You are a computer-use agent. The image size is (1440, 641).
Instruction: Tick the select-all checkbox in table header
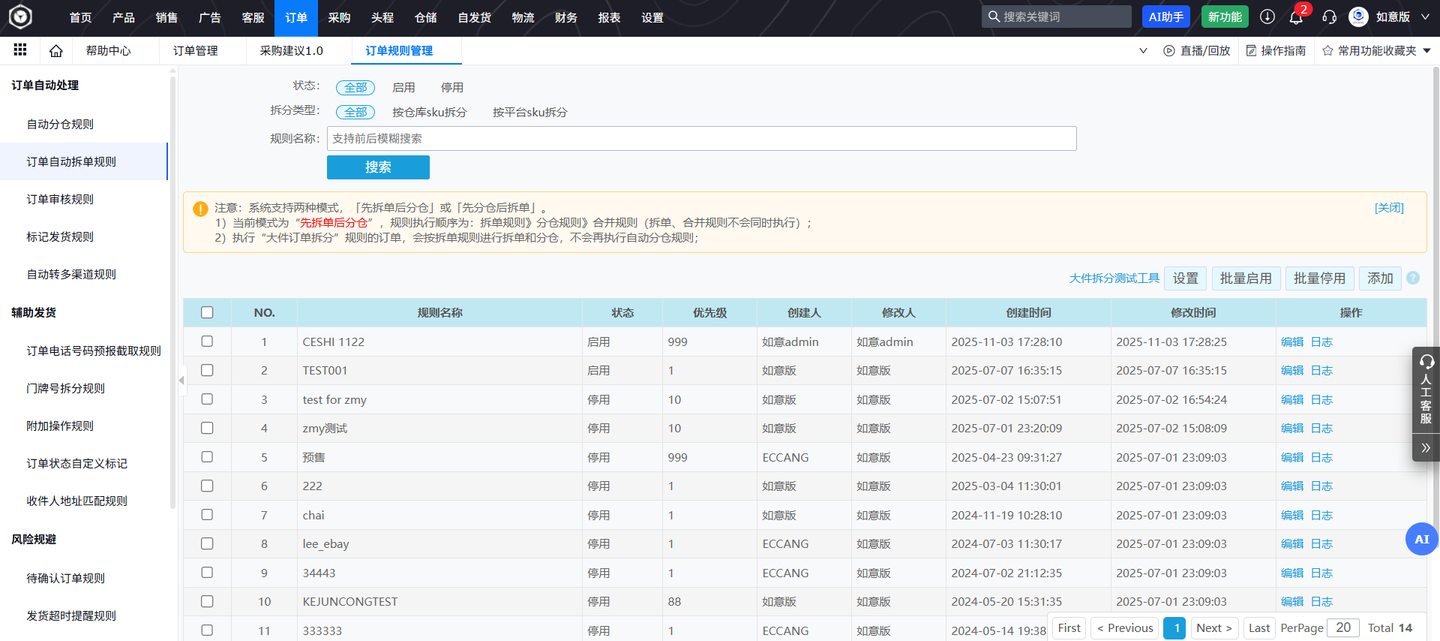click(x=207, y=312)
